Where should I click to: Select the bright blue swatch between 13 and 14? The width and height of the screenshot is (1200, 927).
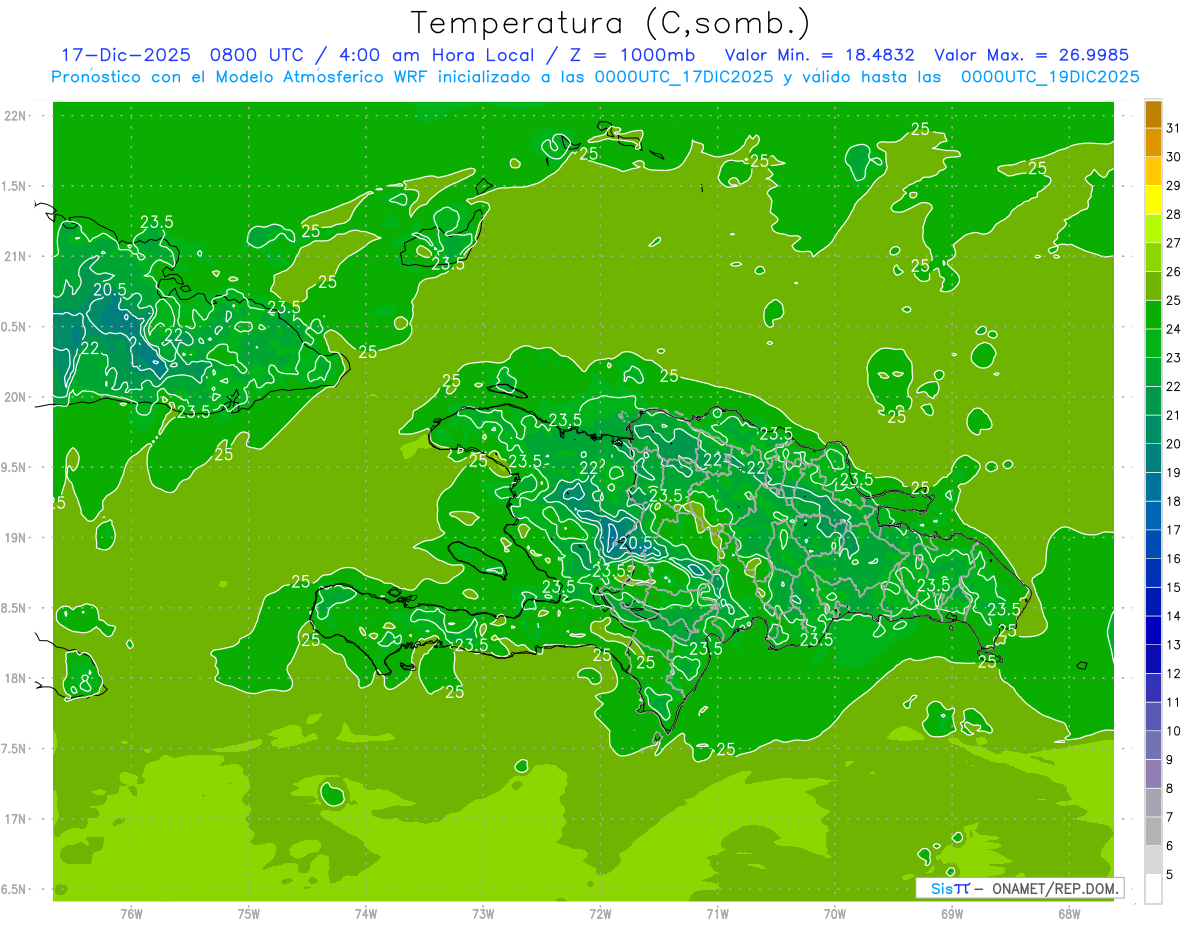coord(1153,630)
